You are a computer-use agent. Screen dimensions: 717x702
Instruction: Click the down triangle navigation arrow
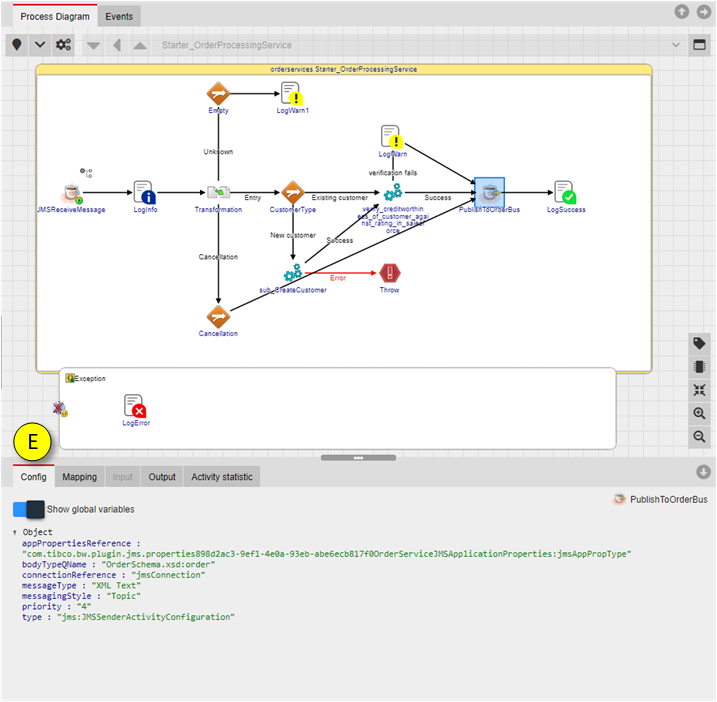coord(93,45)
